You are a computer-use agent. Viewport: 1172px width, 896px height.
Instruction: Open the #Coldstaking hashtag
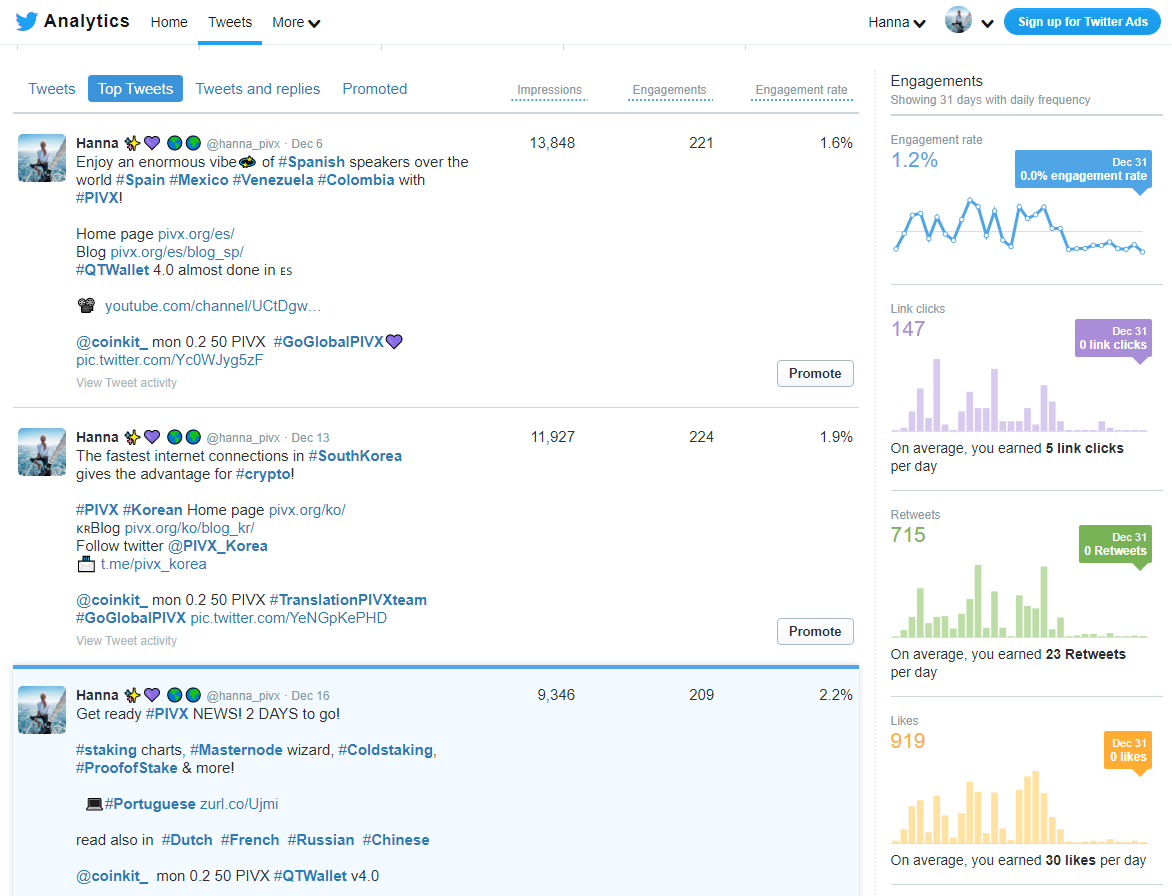[386, 750]
